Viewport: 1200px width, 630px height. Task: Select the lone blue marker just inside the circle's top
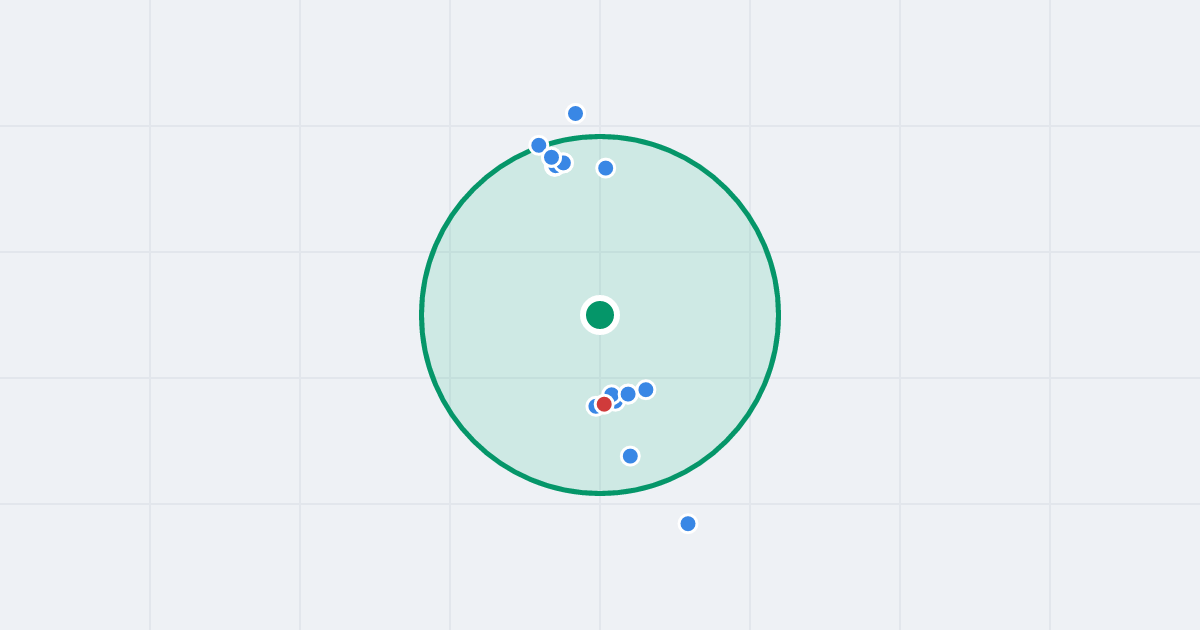606,168
